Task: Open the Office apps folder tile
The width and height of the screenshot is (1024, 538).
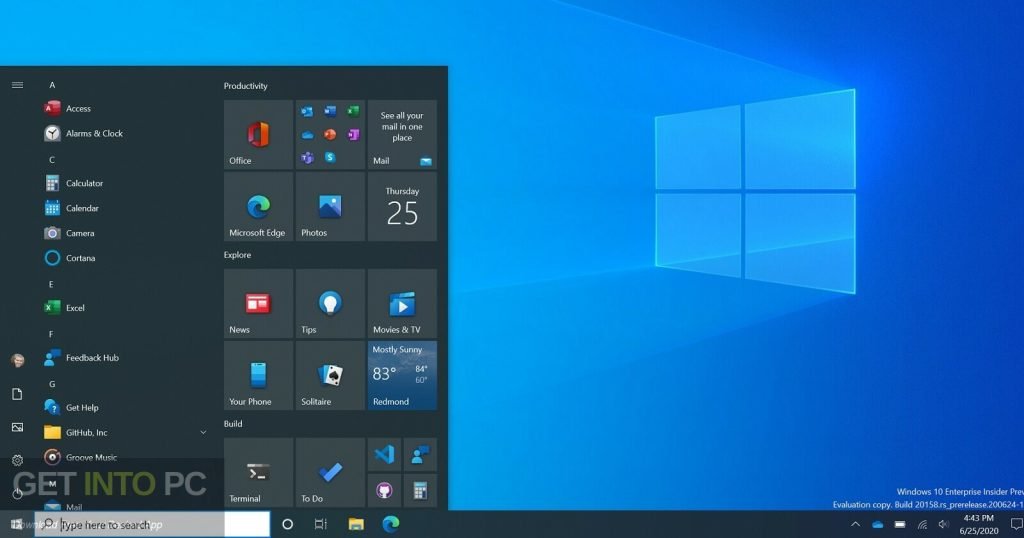Action: [x=330, y=134]
